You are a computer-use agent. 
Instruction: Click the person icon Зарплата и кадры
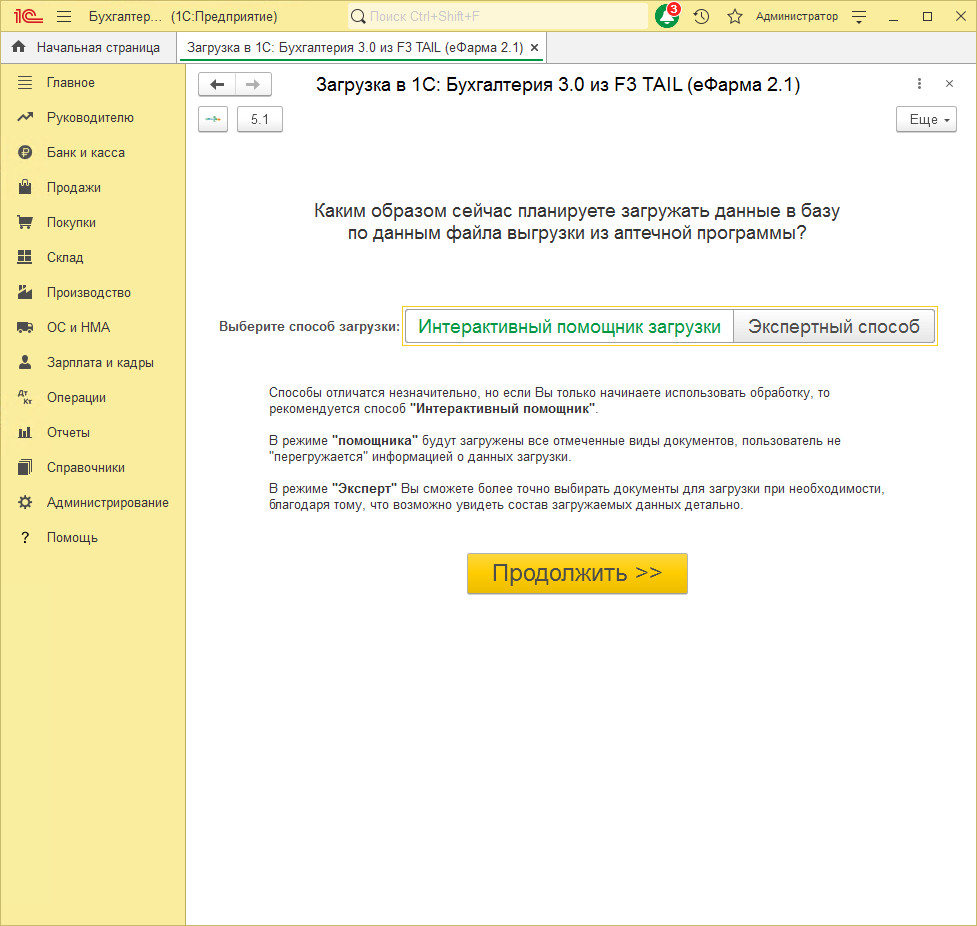[x=25, y=361]
